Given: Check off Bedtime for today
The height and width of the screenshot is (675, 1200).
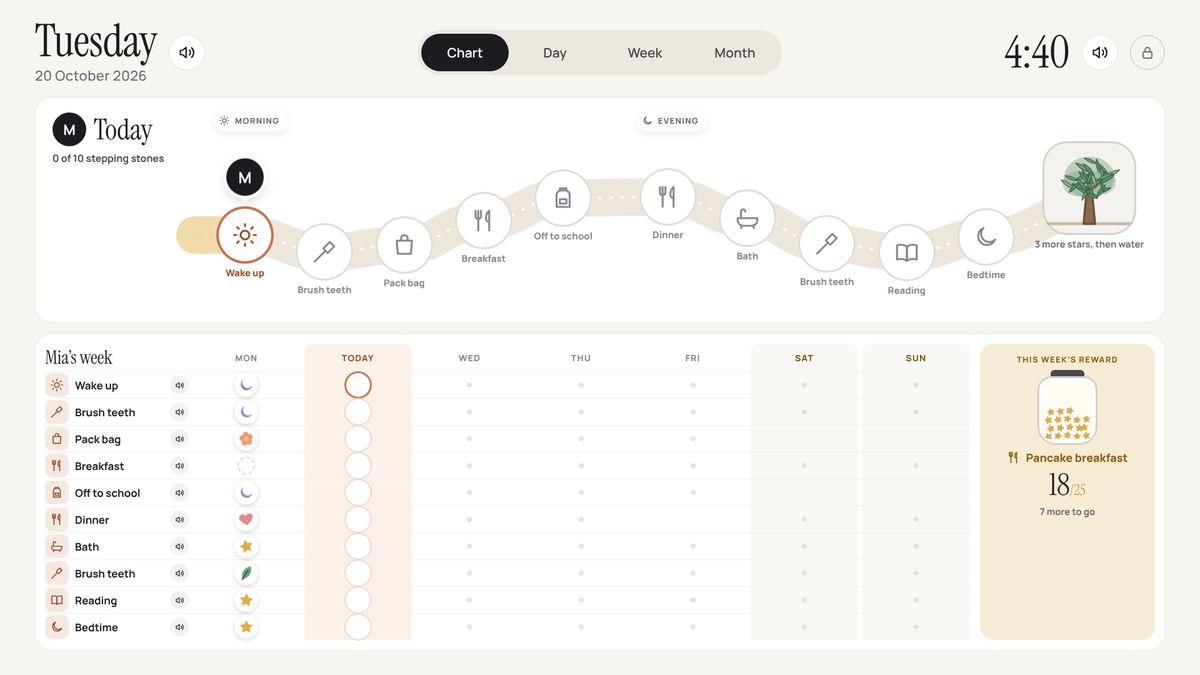Looking at the screenshot, I should point(358,627).
